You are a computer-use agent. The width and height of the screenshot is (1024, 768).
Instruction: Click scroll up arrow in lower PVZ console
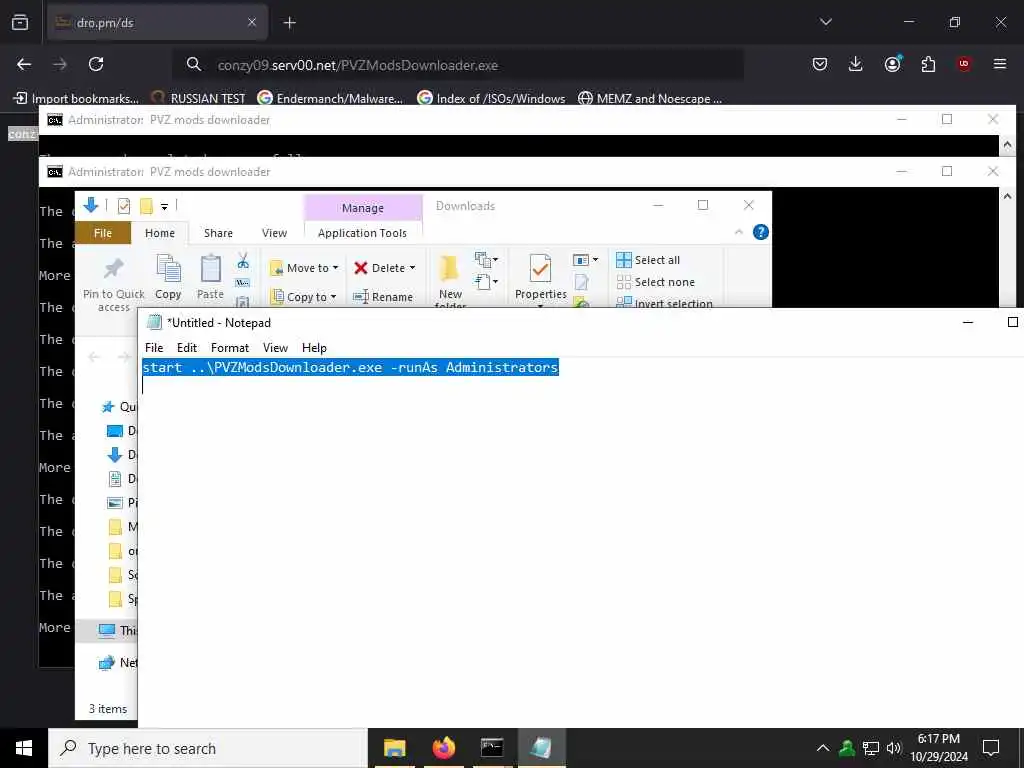click(x=1008, y=197)
